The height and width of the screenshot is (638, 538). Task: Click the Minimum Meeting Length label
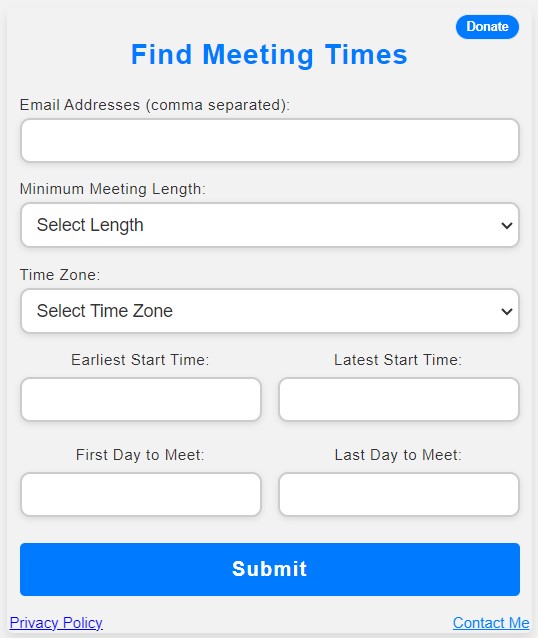(113, 189)
